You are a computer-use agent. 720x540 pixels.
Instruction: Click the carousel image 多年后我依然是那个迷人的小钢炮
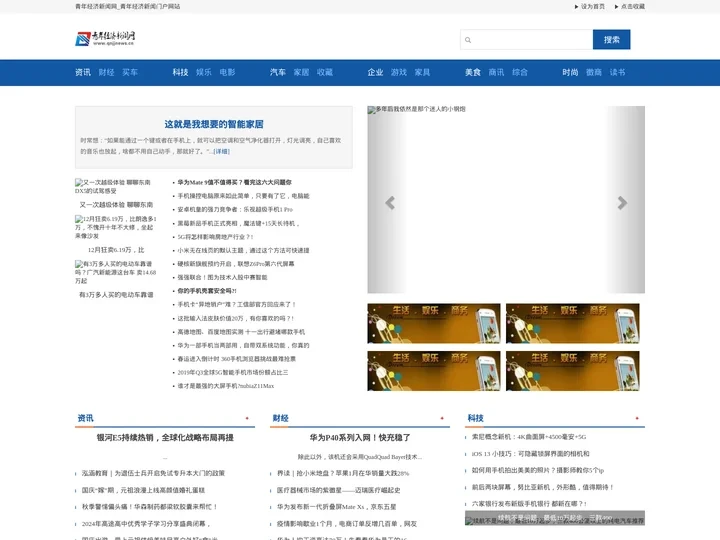(x=506, y=200)
